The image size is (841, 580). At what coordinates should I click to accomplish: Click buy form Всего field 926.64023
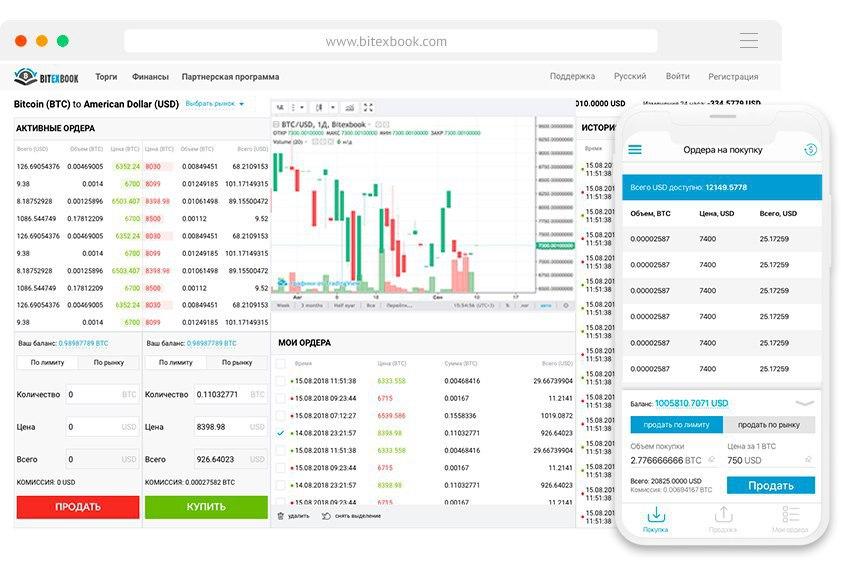(x=231, y=459)
